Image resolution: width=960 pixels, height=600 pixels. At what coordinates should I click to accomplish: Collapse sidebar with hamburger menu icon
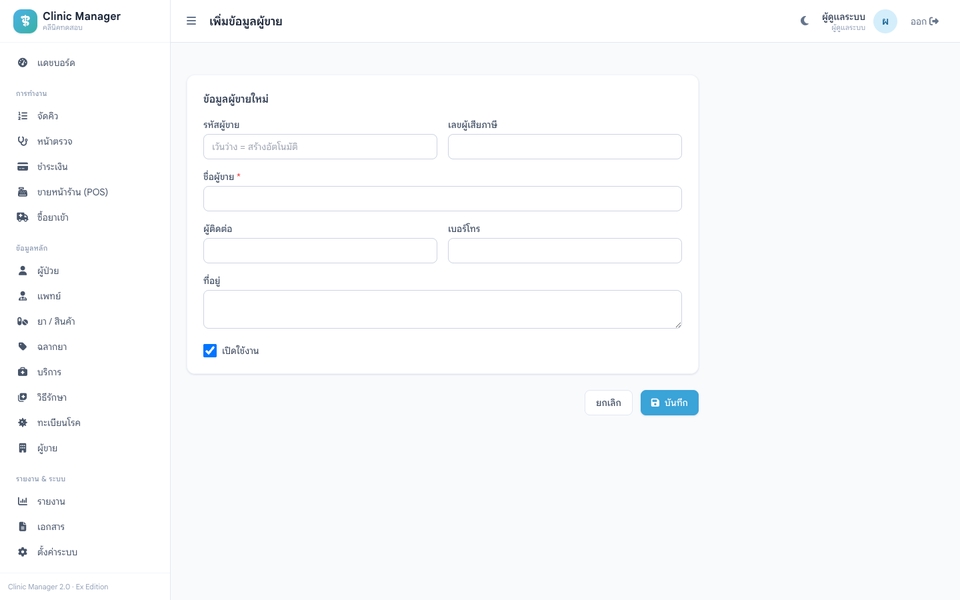[191, 21]
